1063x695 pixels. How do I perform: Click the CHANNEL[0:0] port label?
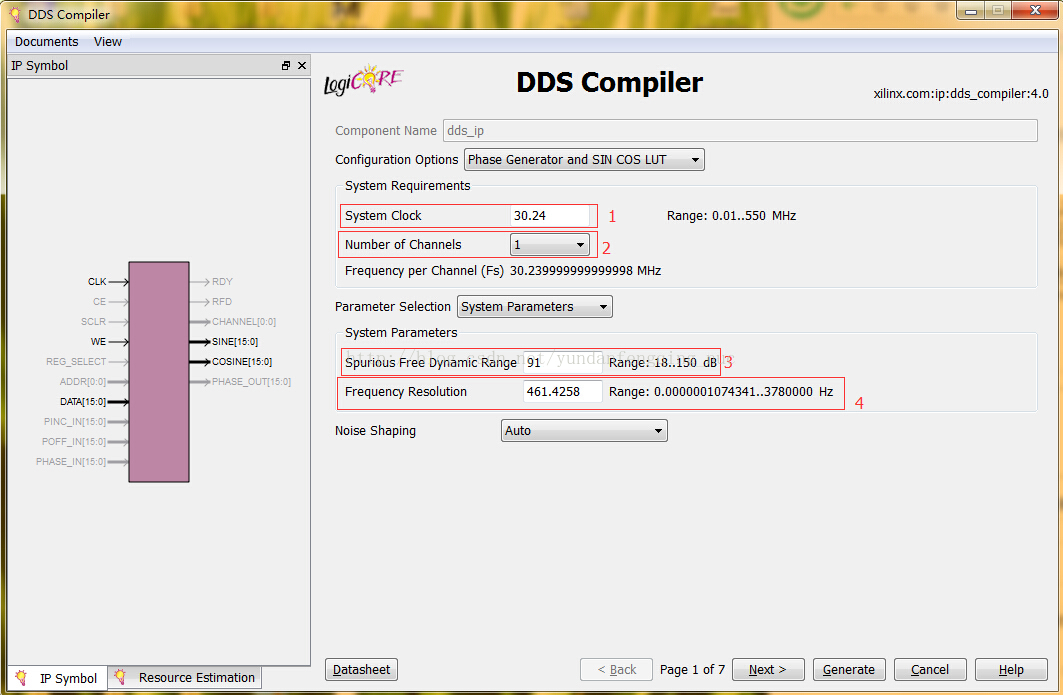[x=244, y=321]
